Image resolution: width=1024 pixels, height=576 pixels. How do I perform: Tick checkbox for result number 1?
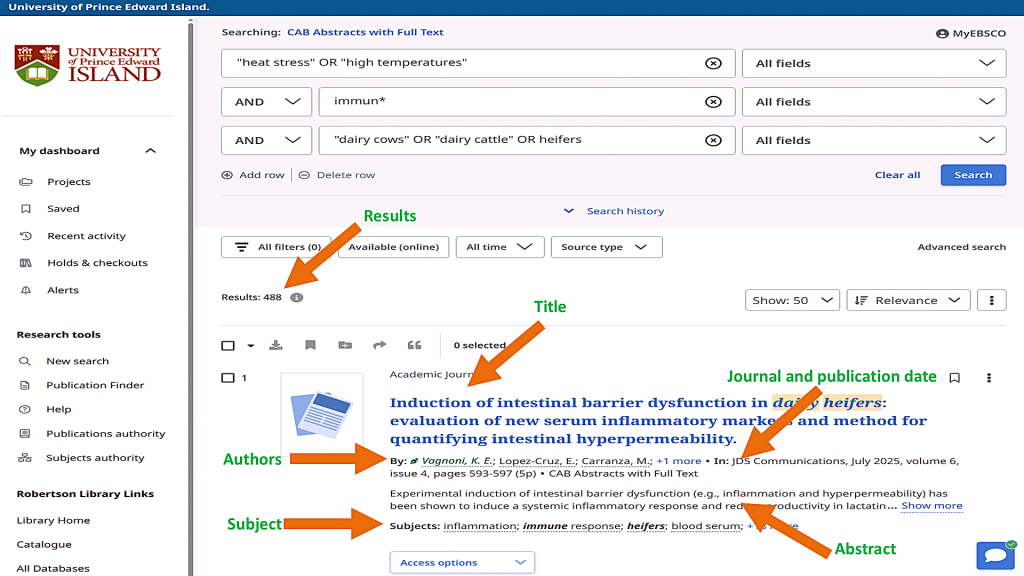coord(228,378)
